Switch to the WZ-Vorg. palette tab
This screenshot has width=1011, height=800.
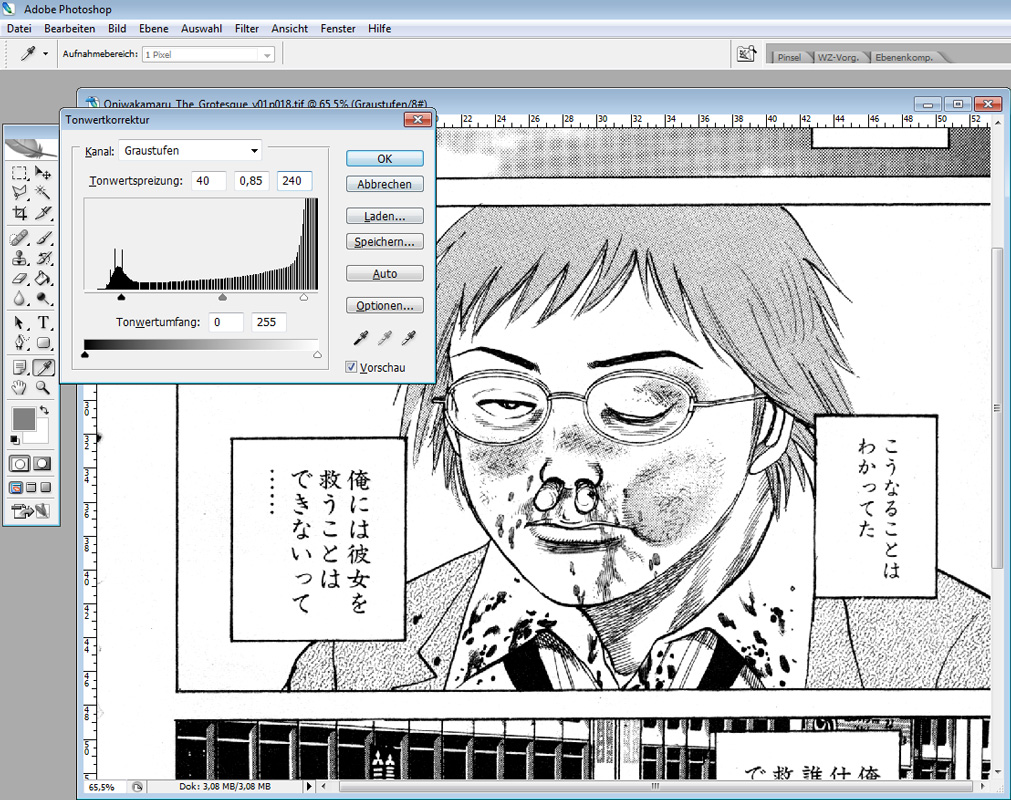[x=838, y=57]
